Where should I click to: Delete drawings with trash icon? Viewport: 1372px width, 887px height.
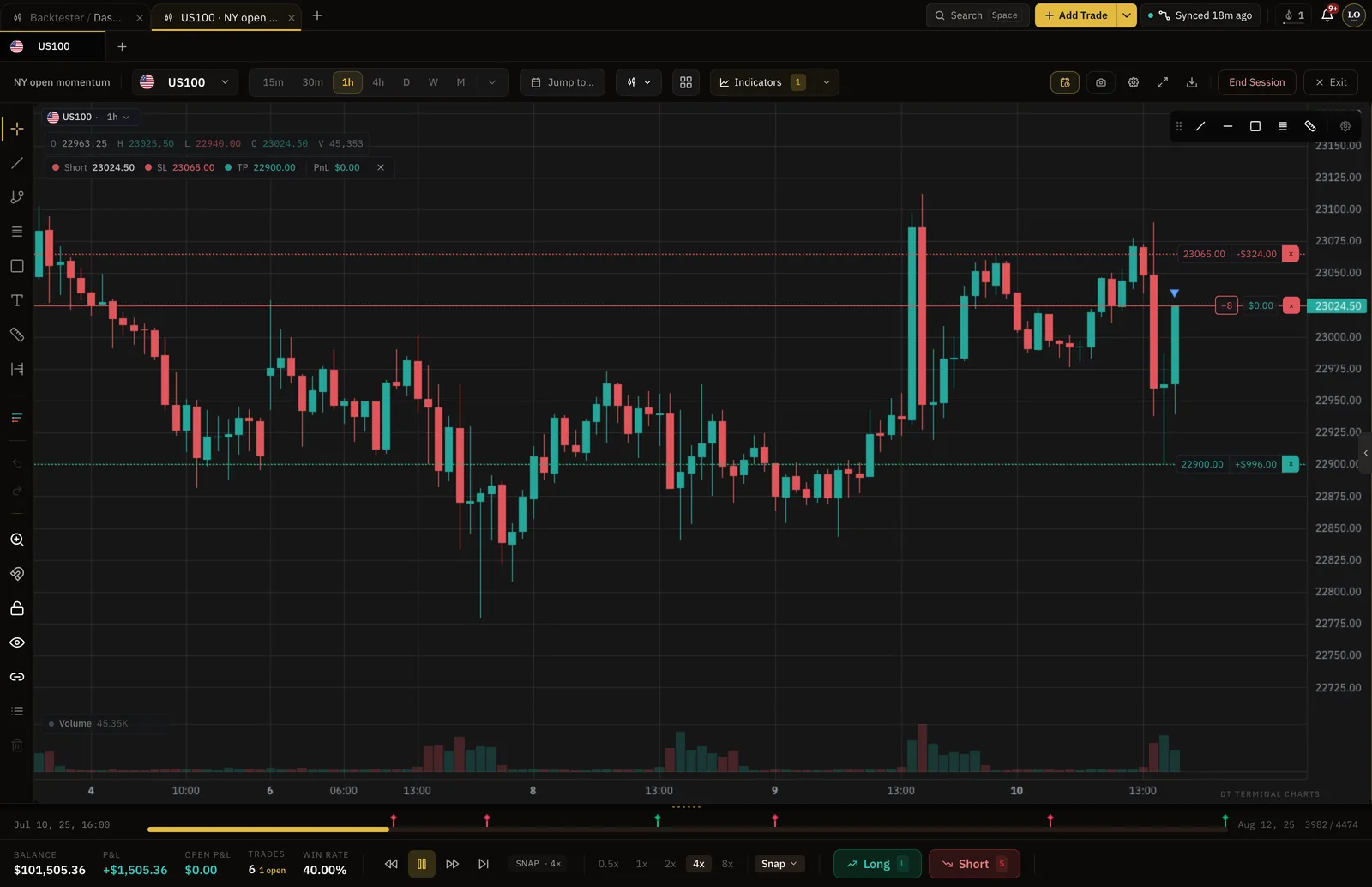[16, 745]
